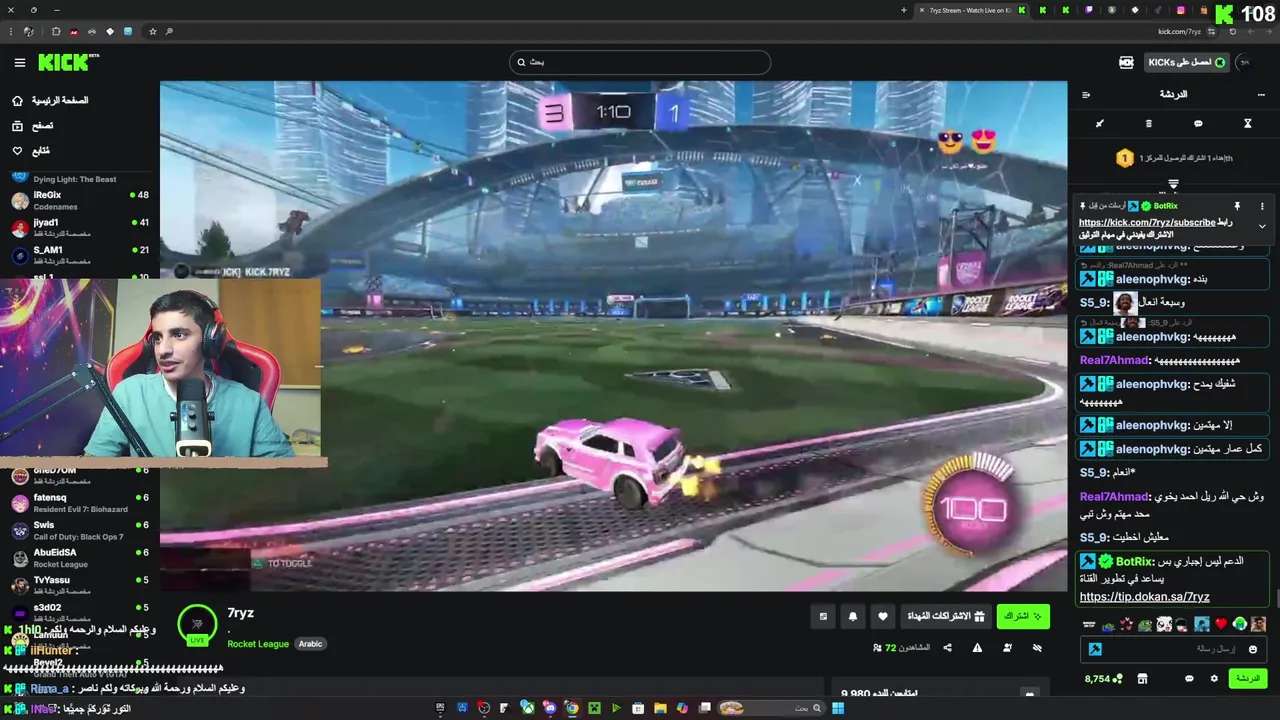Open Swis channel in sidebar
This screenshot has height=720, width=1280.
80,530
